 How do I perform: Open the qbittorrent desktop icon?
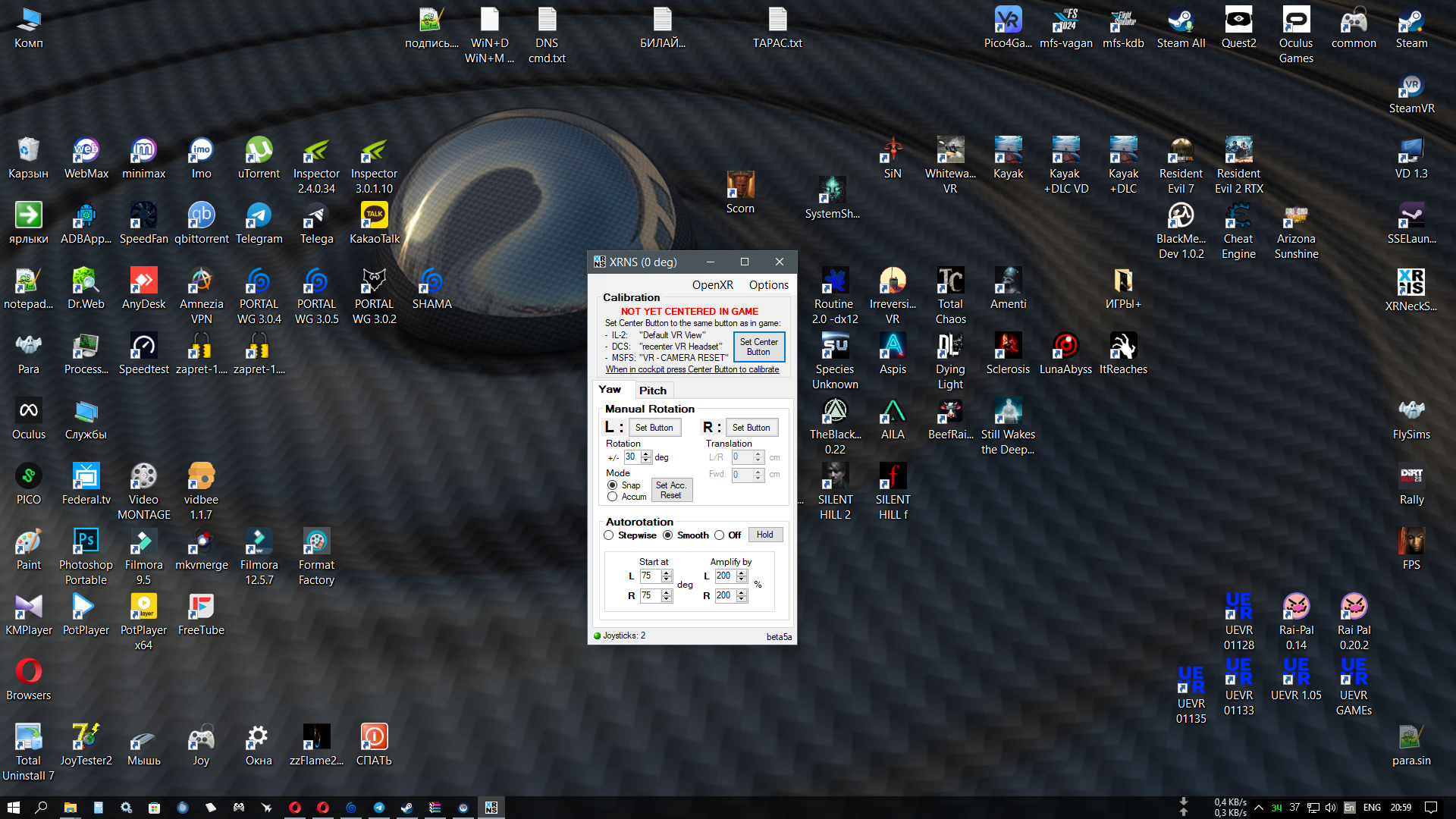pyautogui.click(x=201, y=224)
